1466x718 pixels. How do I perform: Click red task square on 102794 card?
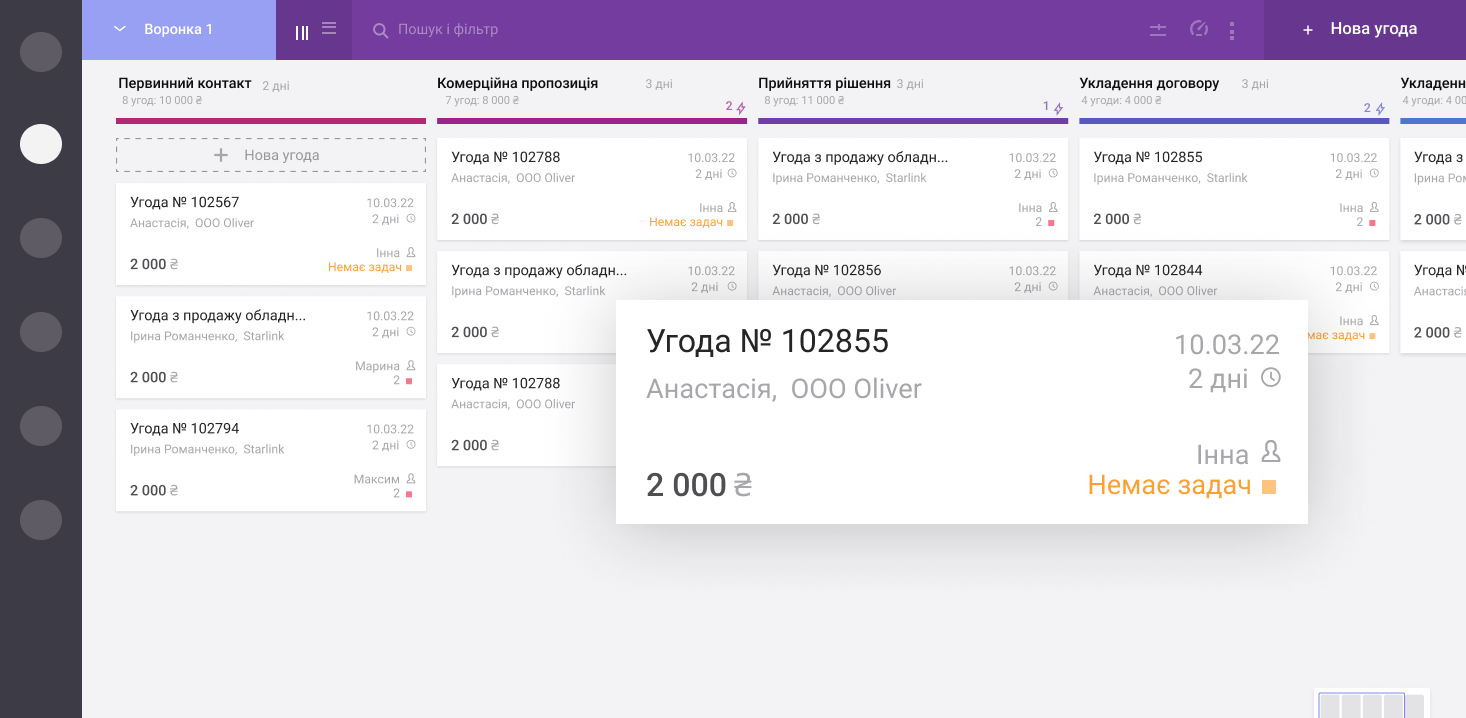[409, 494]
